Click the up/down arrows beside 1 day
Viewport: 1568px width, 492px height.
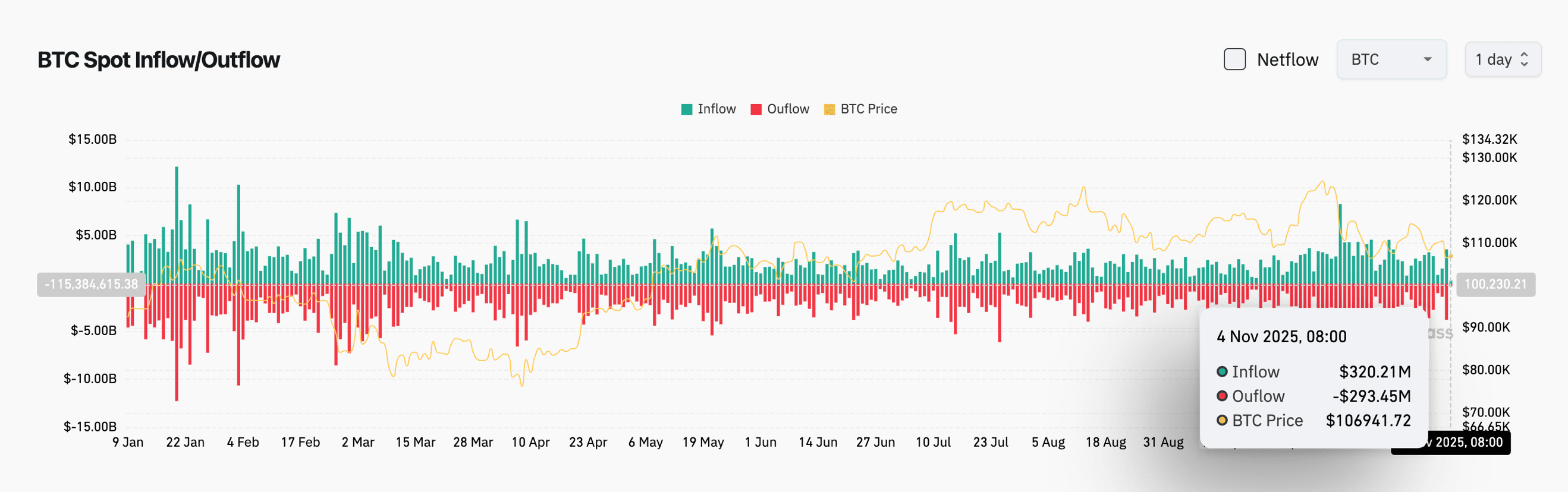tap(1524, 59)
